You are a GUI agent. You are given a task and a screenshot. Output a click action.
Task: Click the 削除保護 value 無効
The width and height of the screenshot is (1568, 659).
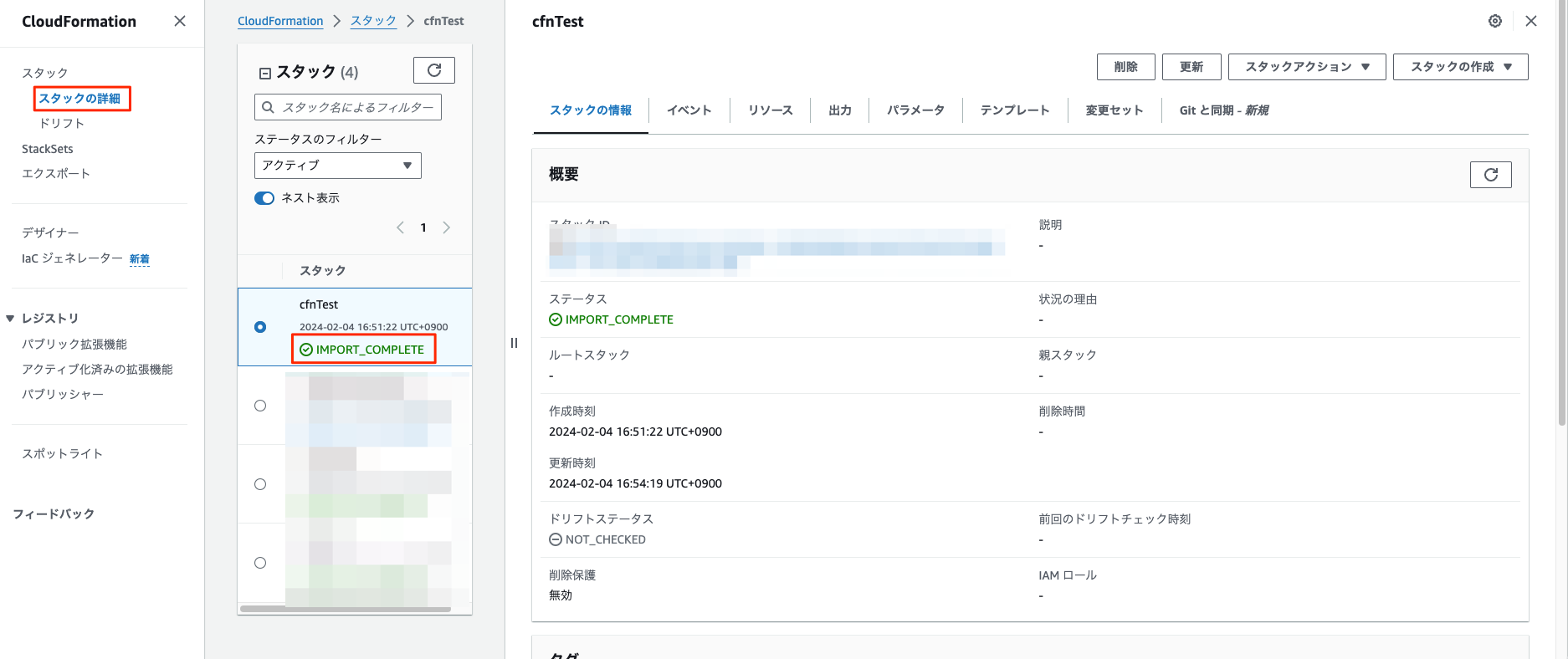[x=561, y=595]
